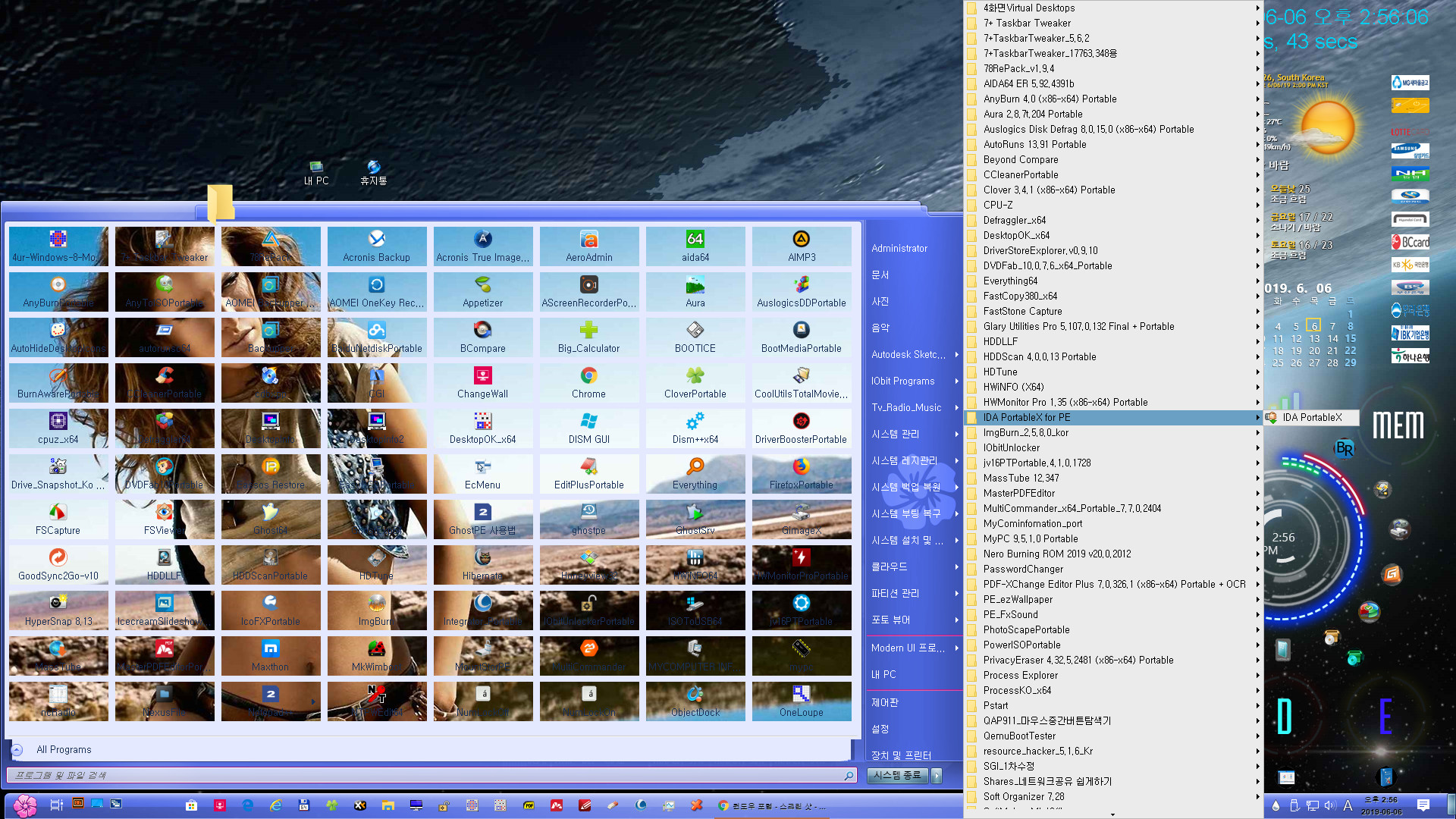Image resolution: width=1456 pixels, height=819 pixels.
Task: Launch Everything search tile
Action: 695,474
